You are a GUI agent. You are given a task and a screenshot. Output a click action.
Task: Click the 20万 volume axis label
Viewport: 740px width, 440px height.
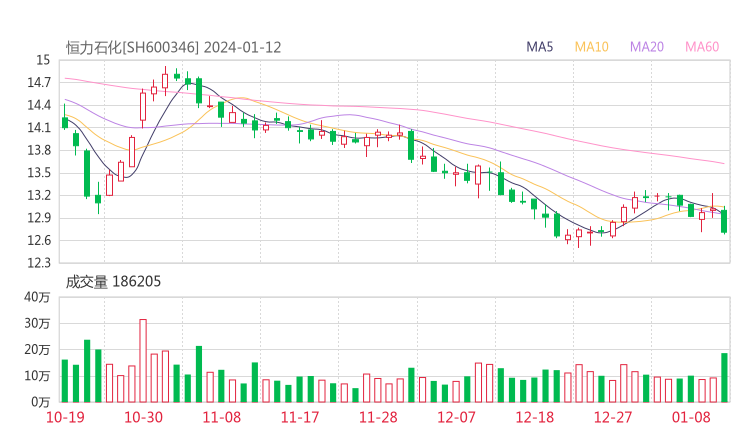[37, 350]
